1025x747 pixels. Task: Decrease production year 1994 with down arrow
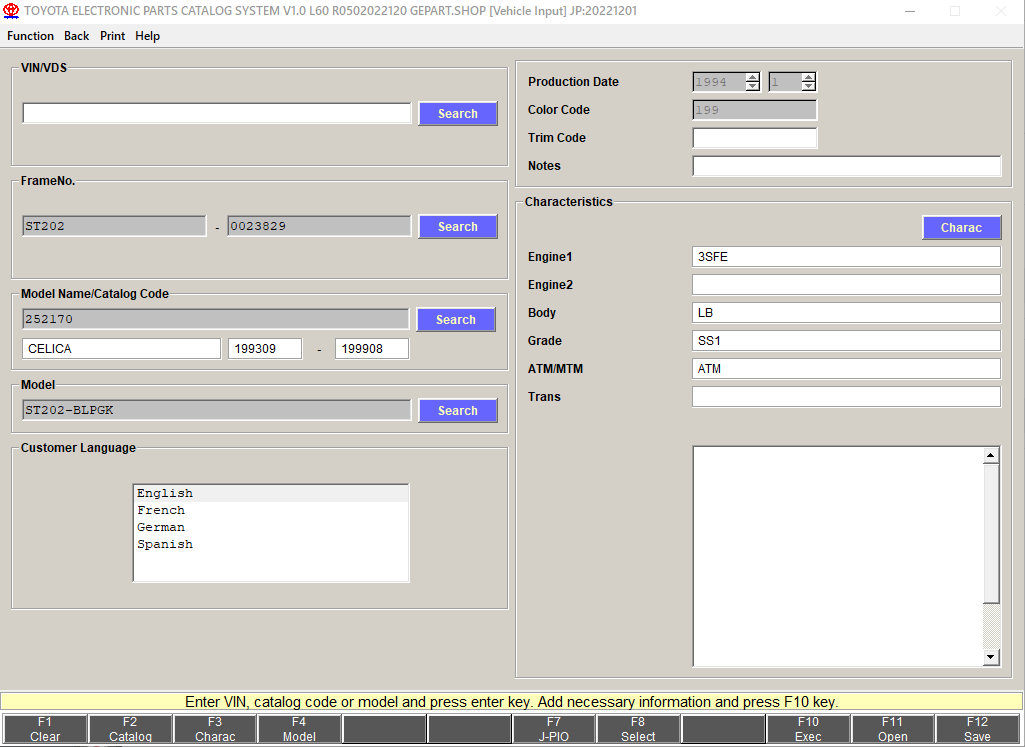(x=752, y=86)
